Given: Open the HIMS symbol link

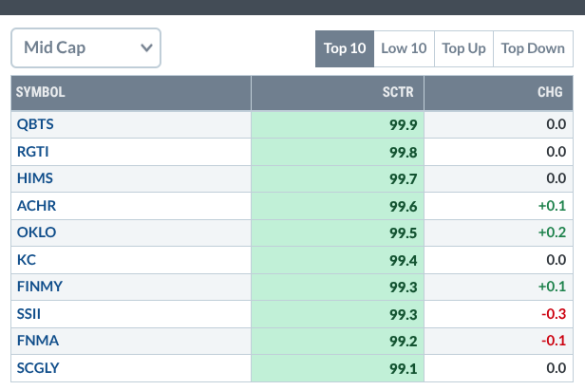Looking at the screenshot, I should click(x=35, y=178).
